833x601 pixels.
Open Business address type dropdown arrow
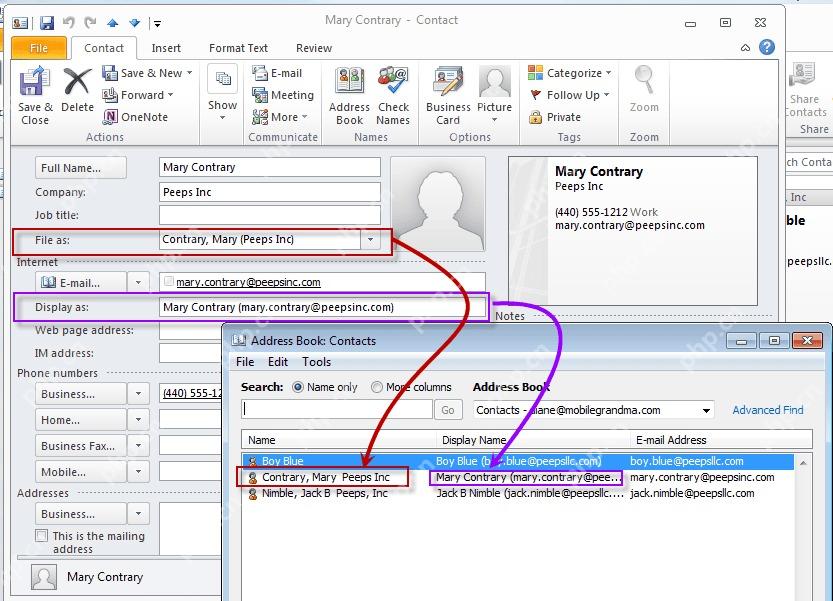click(x=138, y=514)
